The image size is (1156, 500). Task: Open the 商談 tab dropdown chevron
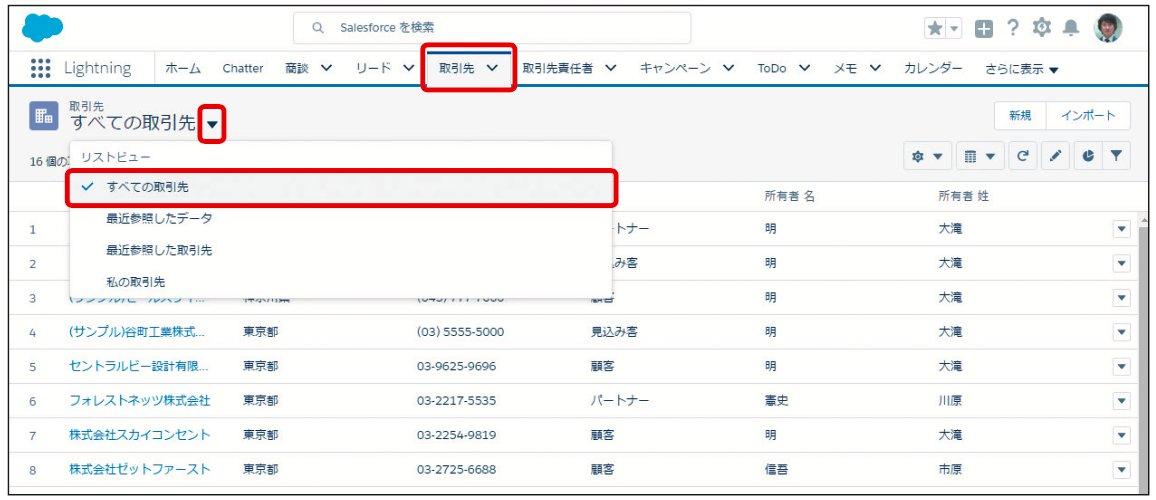coord(326,68)
